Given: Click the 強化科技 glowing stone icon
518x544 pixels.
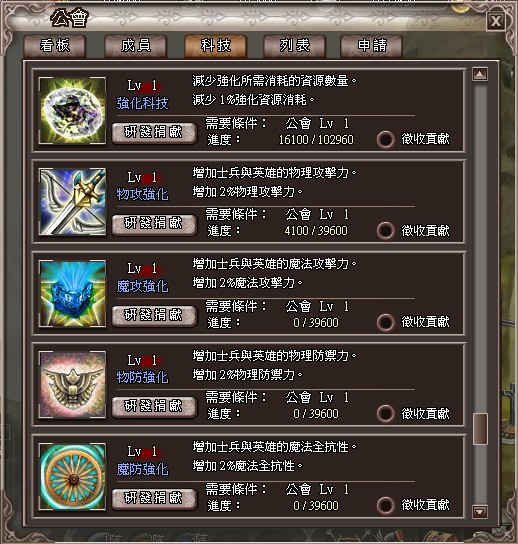Looking at the screenshot, I should [x=72, y=110].
